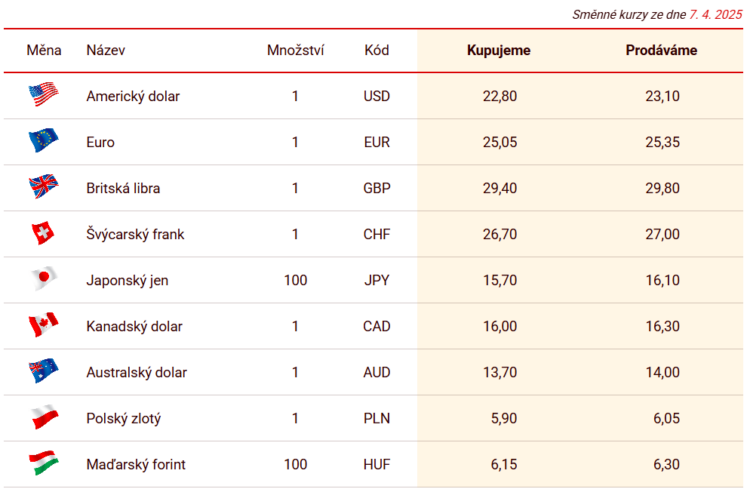This screenshot has width=750, height=492.
Task: Click the exchange rate date 7. 4. 2025
Action: 716,15
